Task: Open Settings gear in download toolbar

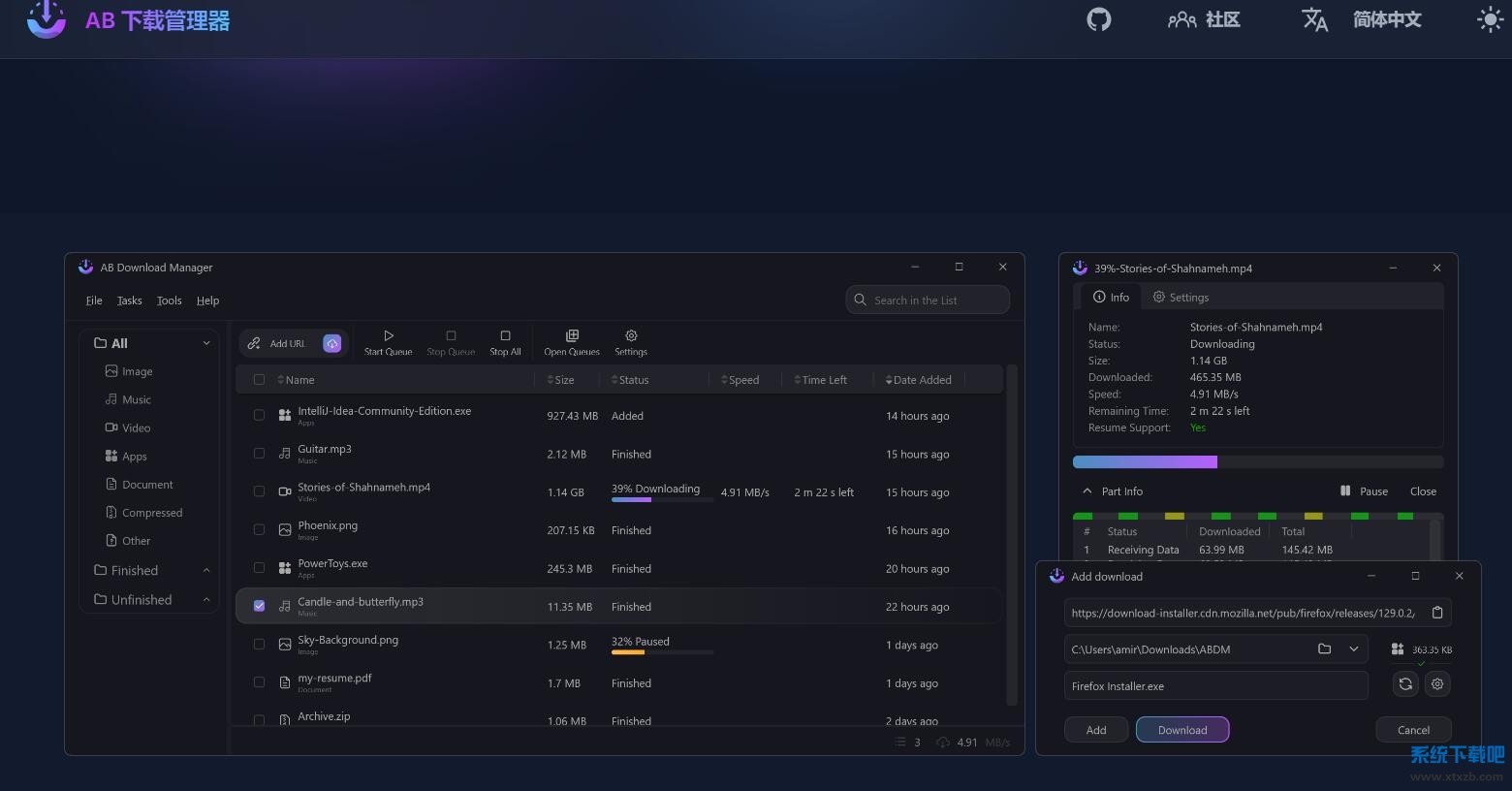Action: (x=631, y=335)
